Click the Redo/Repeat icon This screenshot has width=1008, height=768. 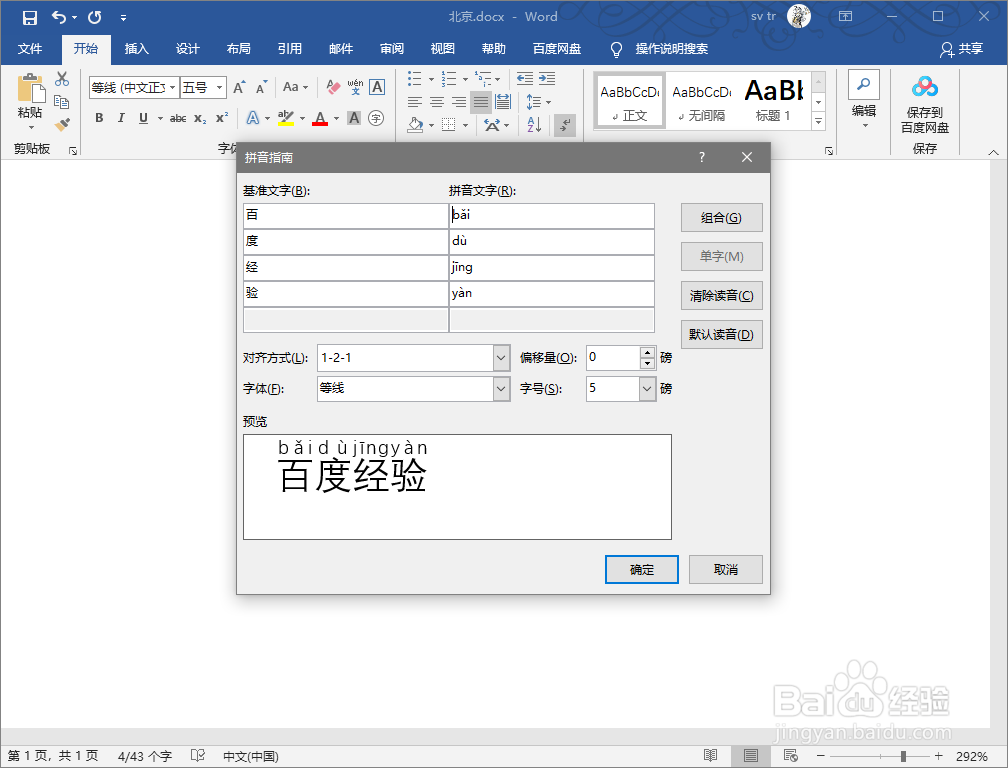94,17
